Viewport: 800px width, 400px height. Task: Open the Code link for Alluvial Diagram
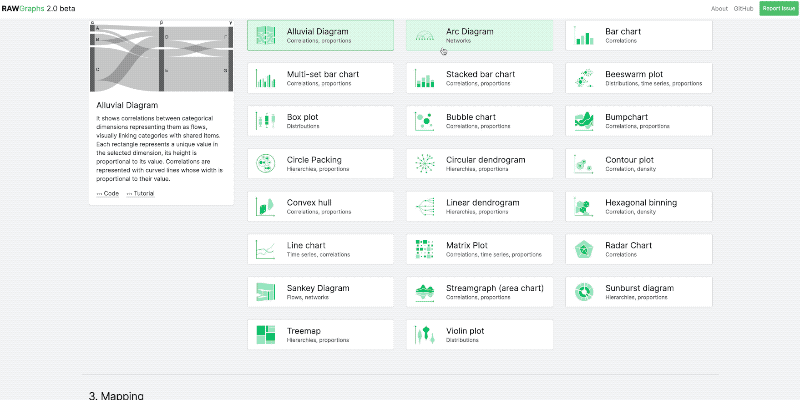[108, 194]
